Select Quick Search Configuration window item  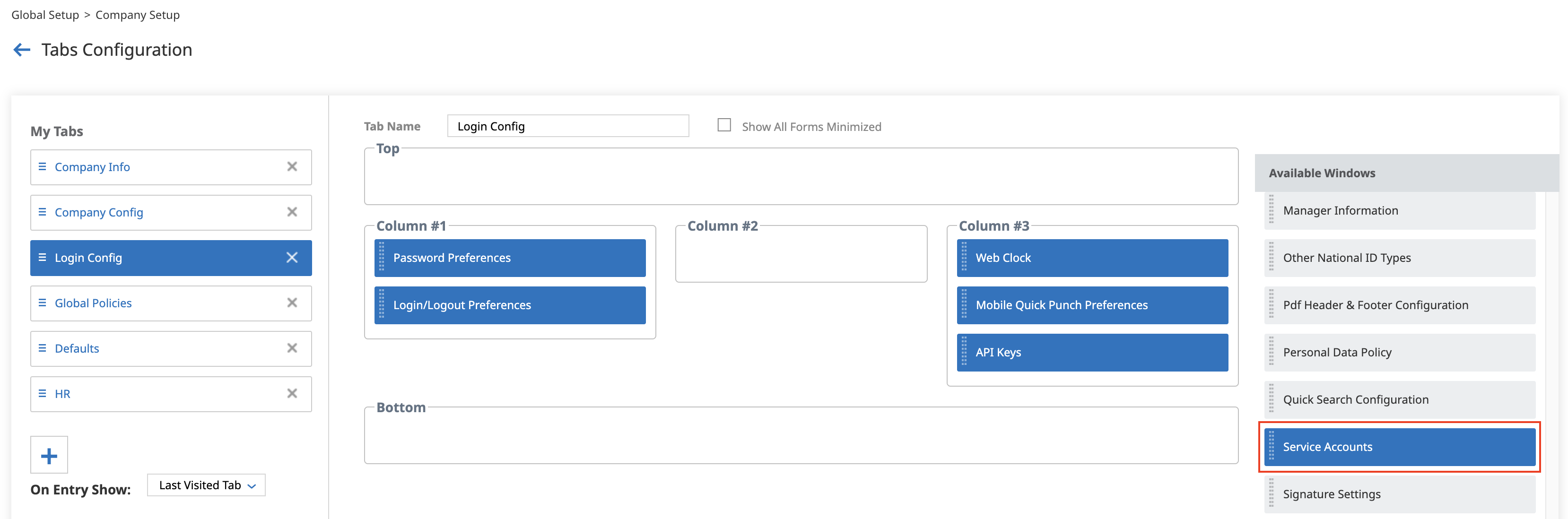[1400, 400]
